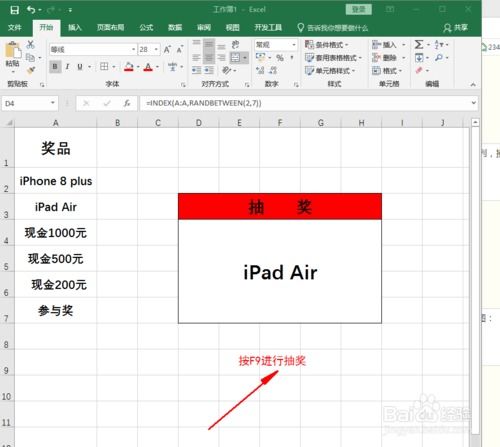Switch to the 公式 Formulas tab

point(146,27)
